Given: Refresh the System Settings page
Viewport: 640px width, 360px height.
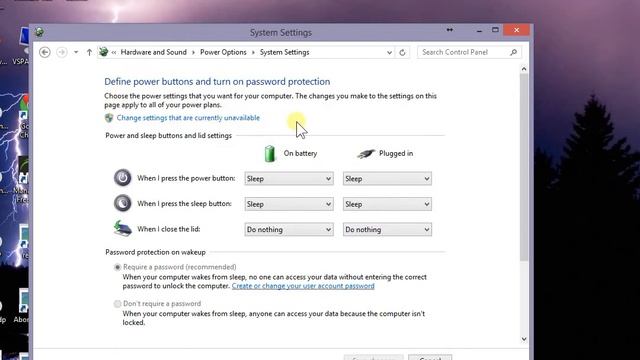Looking at the screenshot, I should [x=402, y=53].
